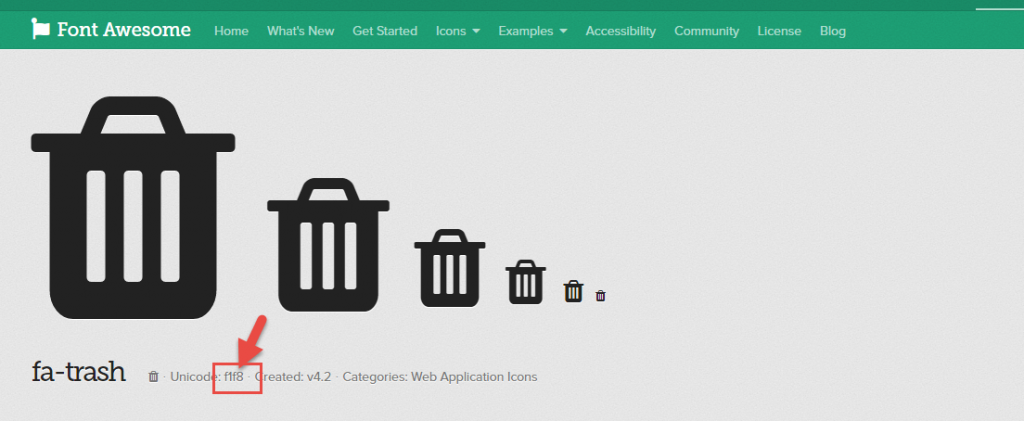The image size is (1024, 421).
Task: Click the fa-trash heading
Action: 78,371
